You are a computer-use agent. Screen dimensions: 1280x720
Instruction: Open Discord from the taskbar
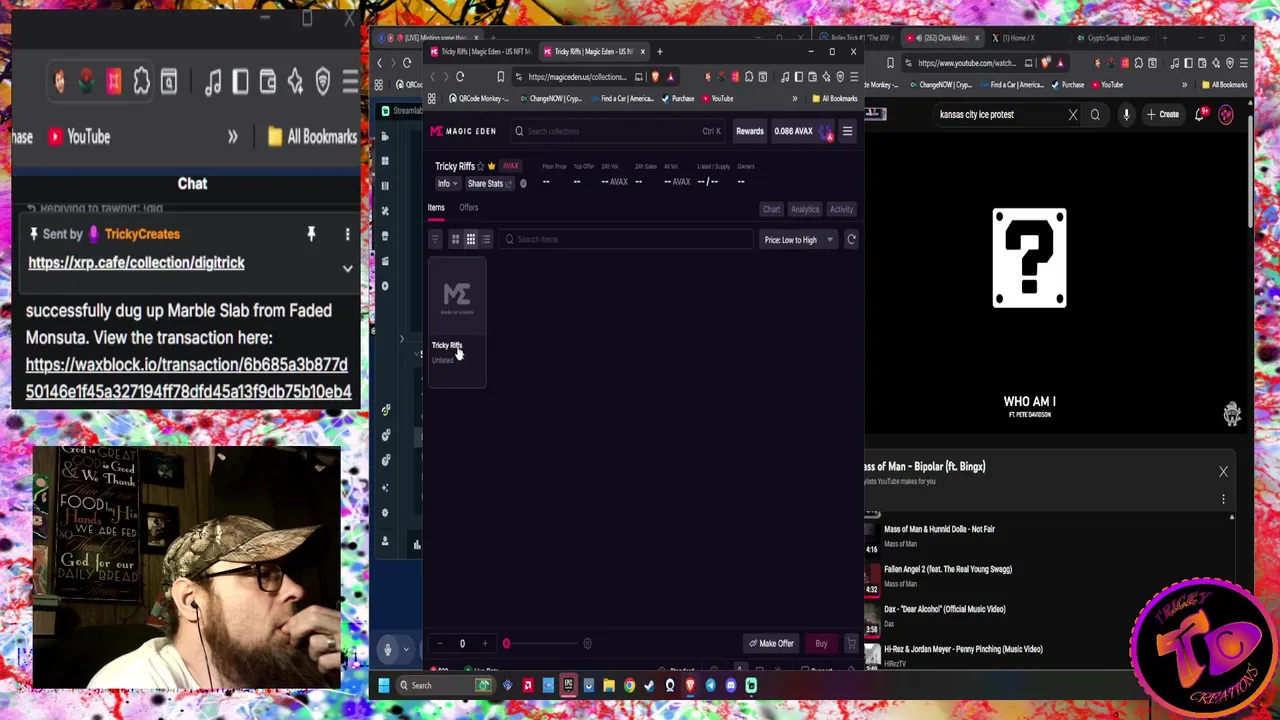(731, 685)
